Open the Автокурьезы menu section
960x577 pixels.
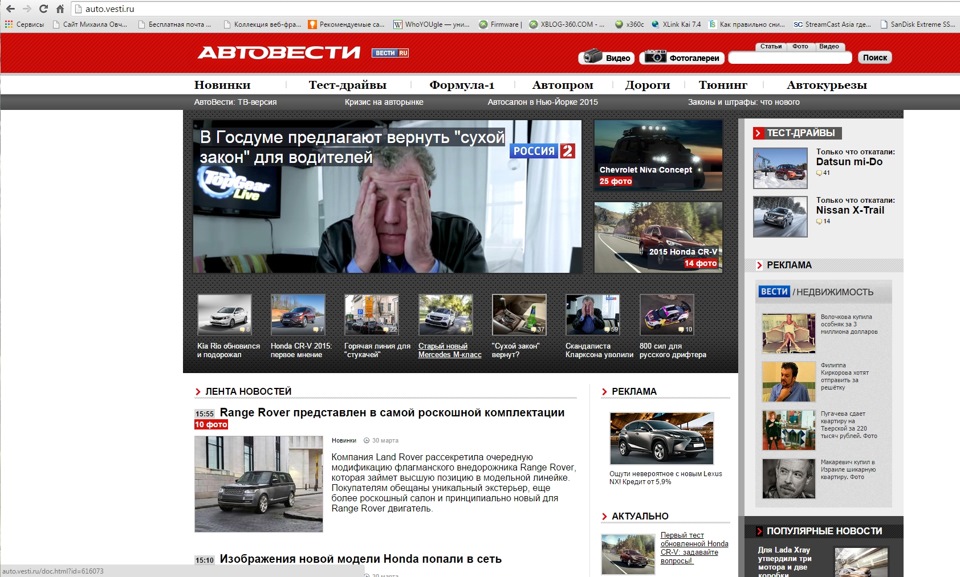click(x=827, y=85)
